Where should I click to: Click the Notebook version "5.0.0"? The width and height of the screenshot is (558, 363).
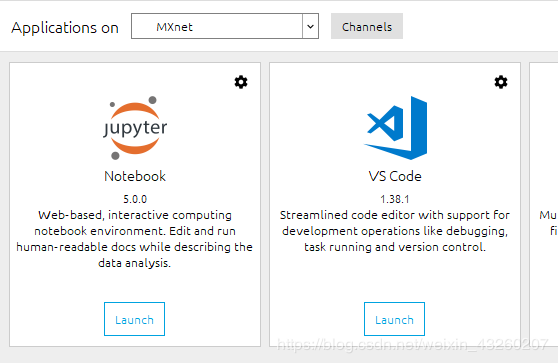pos(135,199)
